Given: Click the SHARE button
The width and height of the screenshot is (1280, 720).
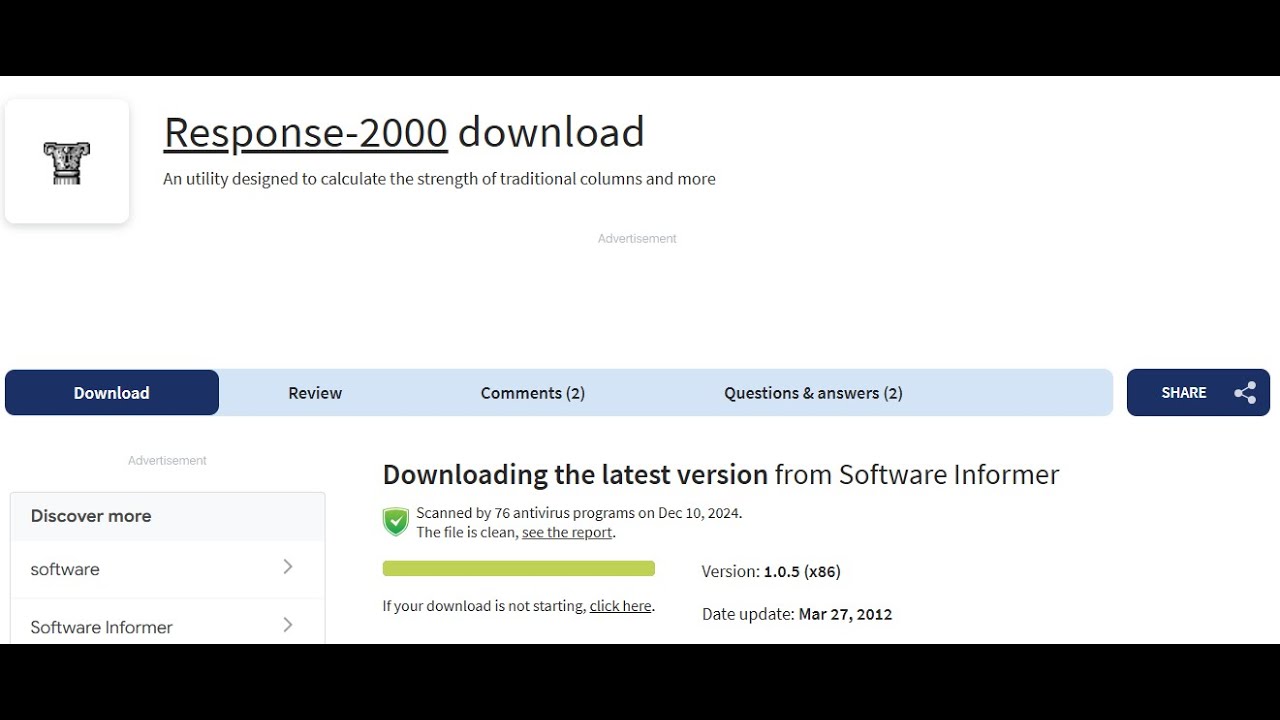Looking at the screenshot, I should 1198,393.
